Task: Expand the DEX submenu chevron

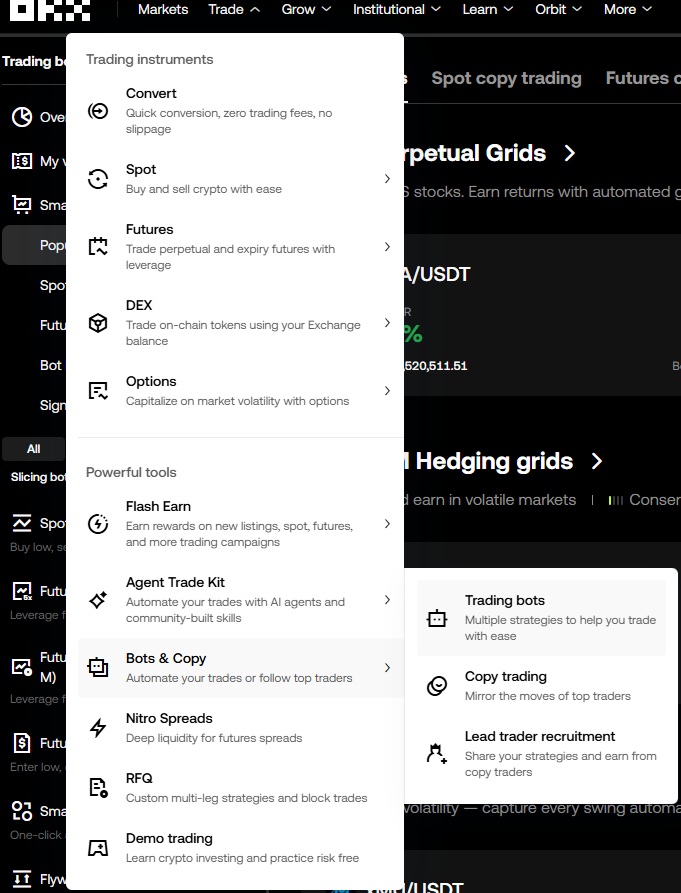Action: pyautogui.click(x=387, y=323)
